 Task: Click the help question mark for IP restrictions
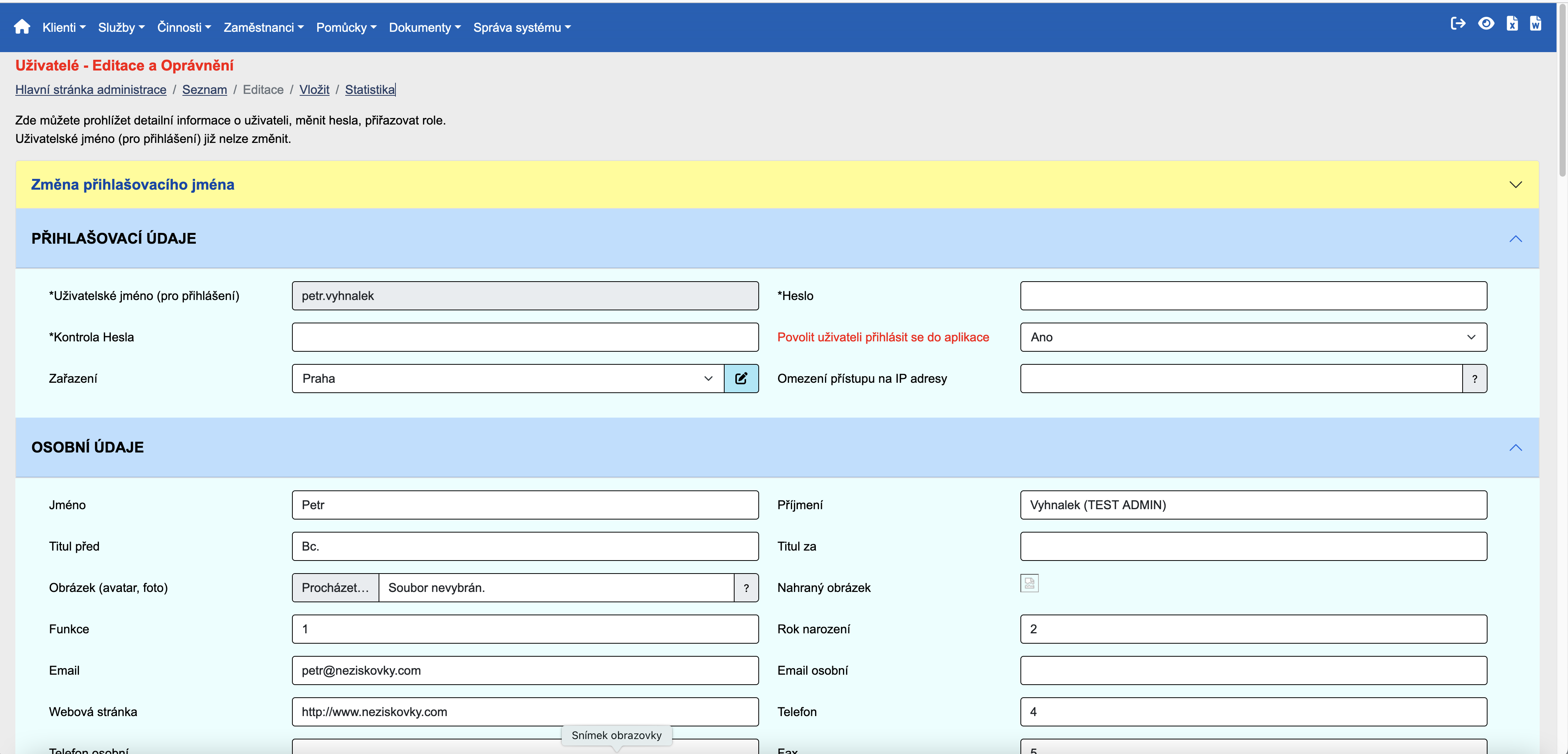[1474, 379]
